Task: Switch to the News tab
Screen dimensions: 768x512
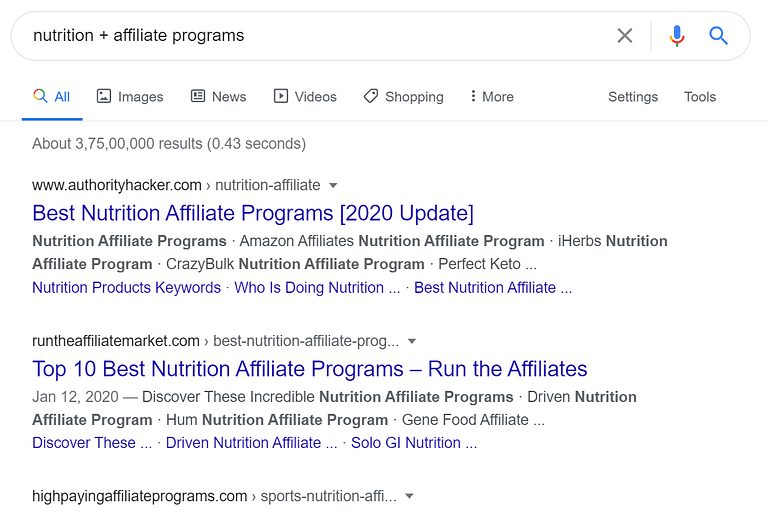Action: (218, 97)
